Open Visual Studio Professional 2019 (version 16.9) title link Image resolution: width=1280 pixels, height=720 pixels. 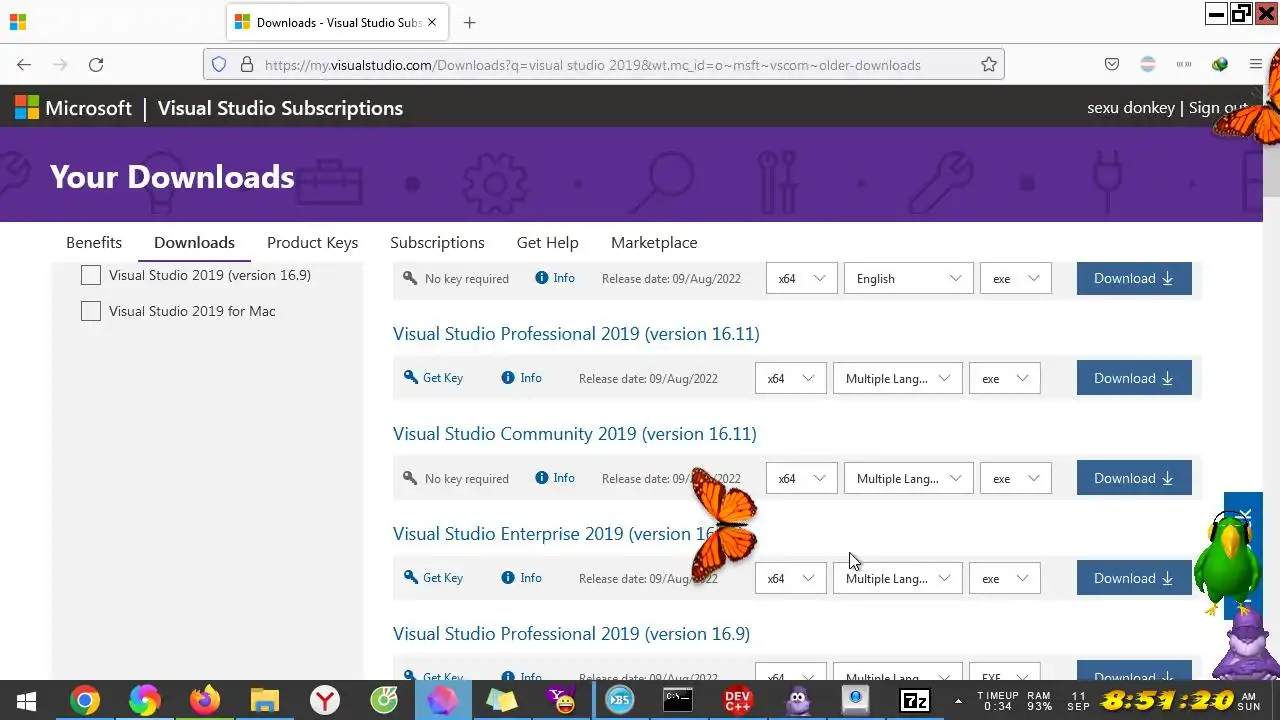(571, 634)
